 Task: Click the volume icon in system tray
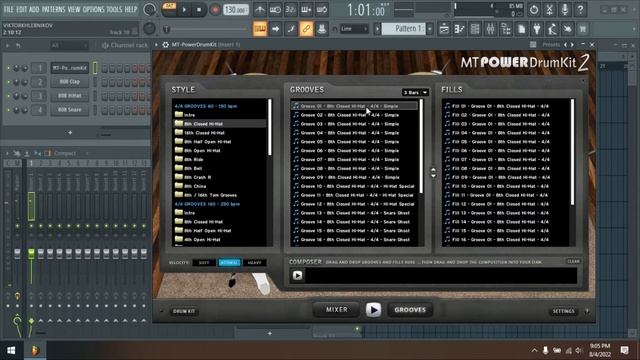coord(579,351)
